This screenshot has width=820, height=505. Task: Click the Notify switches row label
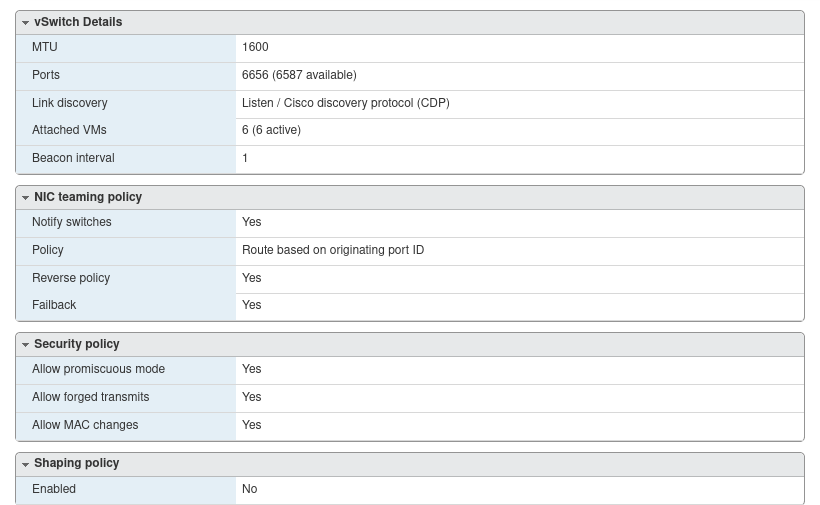(x=72, y=222)
